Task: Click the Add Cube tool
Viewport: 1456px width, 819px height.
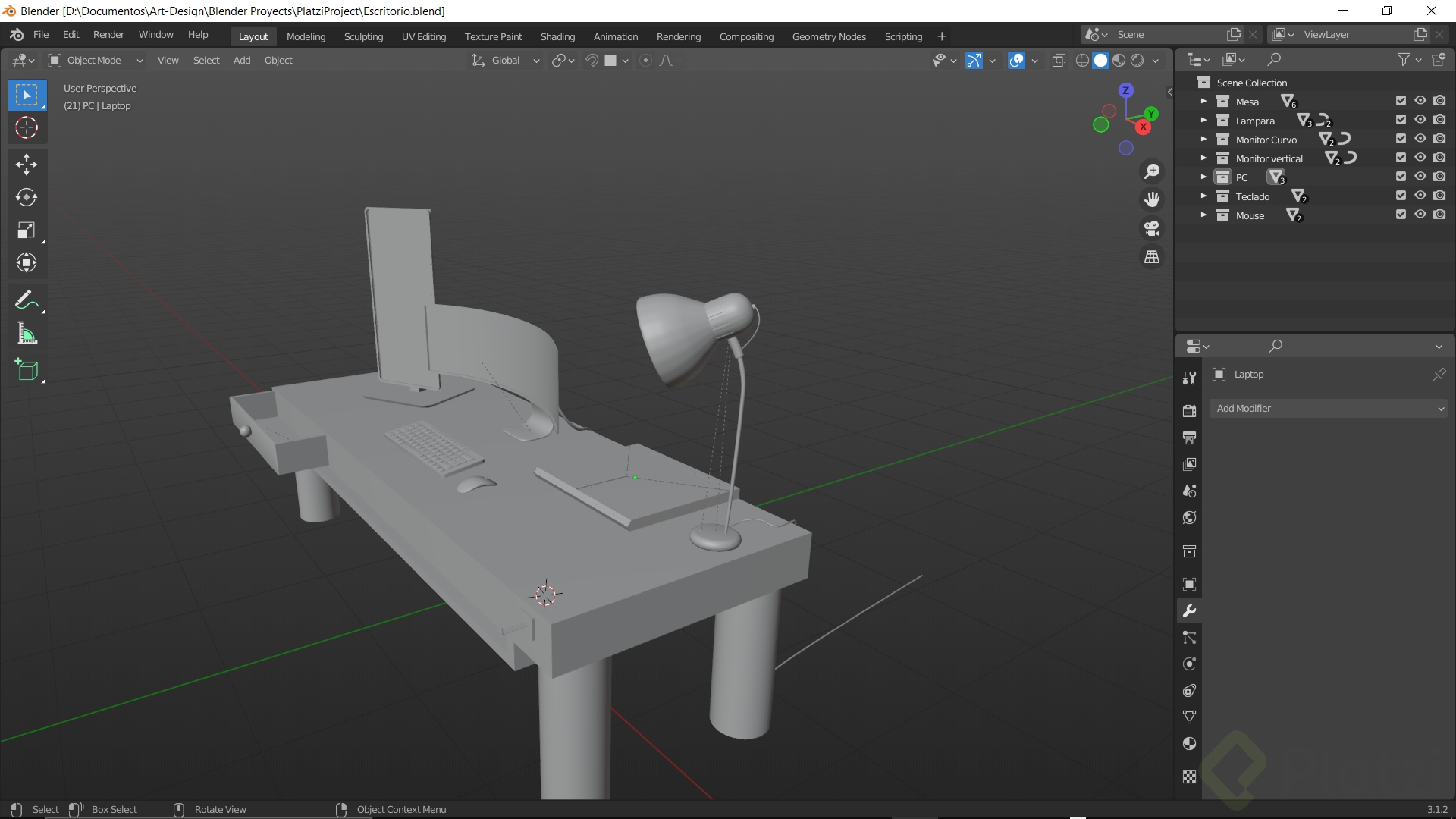Action: click(x=27, y=370)
